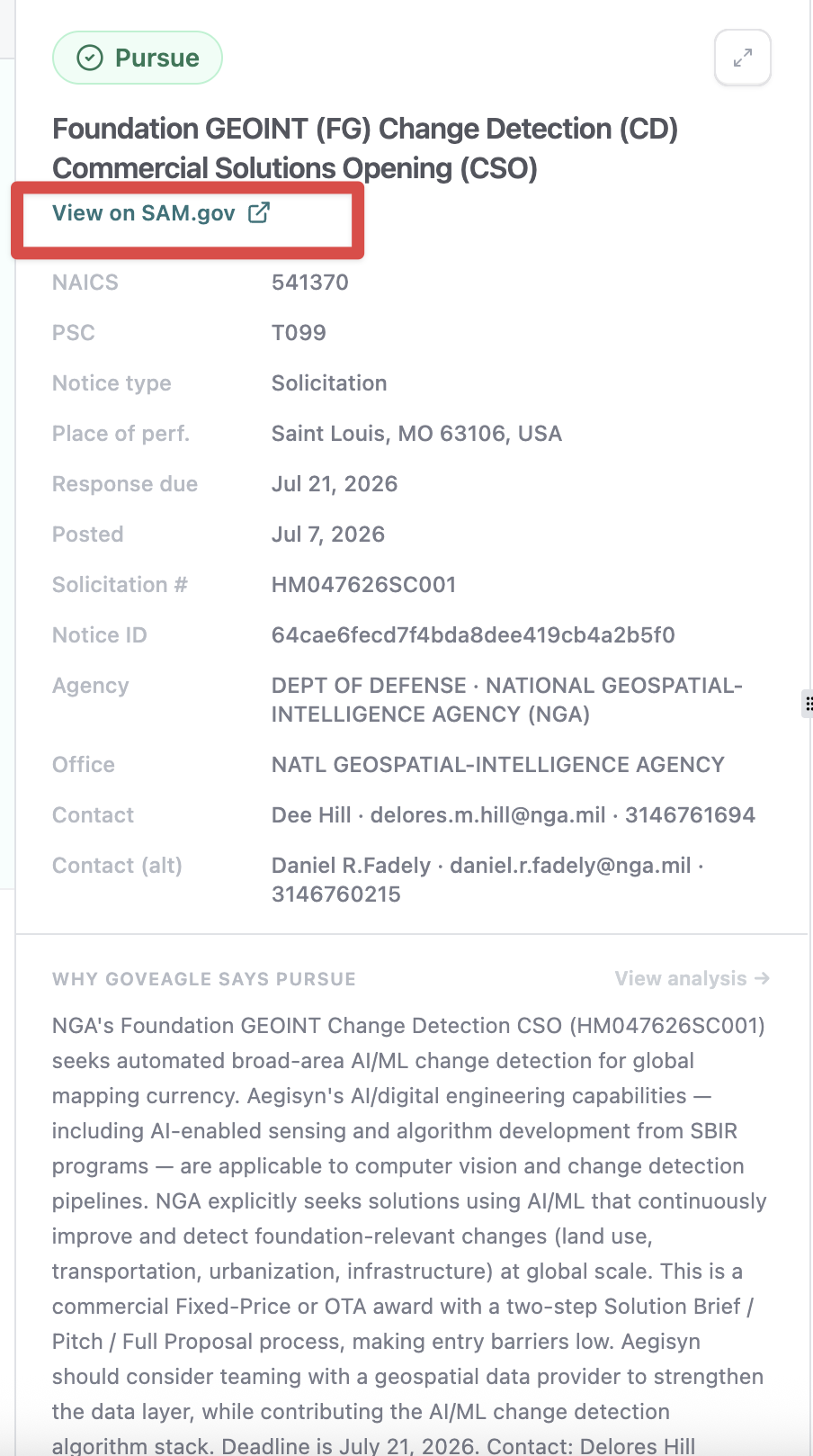This screenshot has height=1456, width=813.
Task: Open the expand panel icon at top right
Action: point(743,58)
